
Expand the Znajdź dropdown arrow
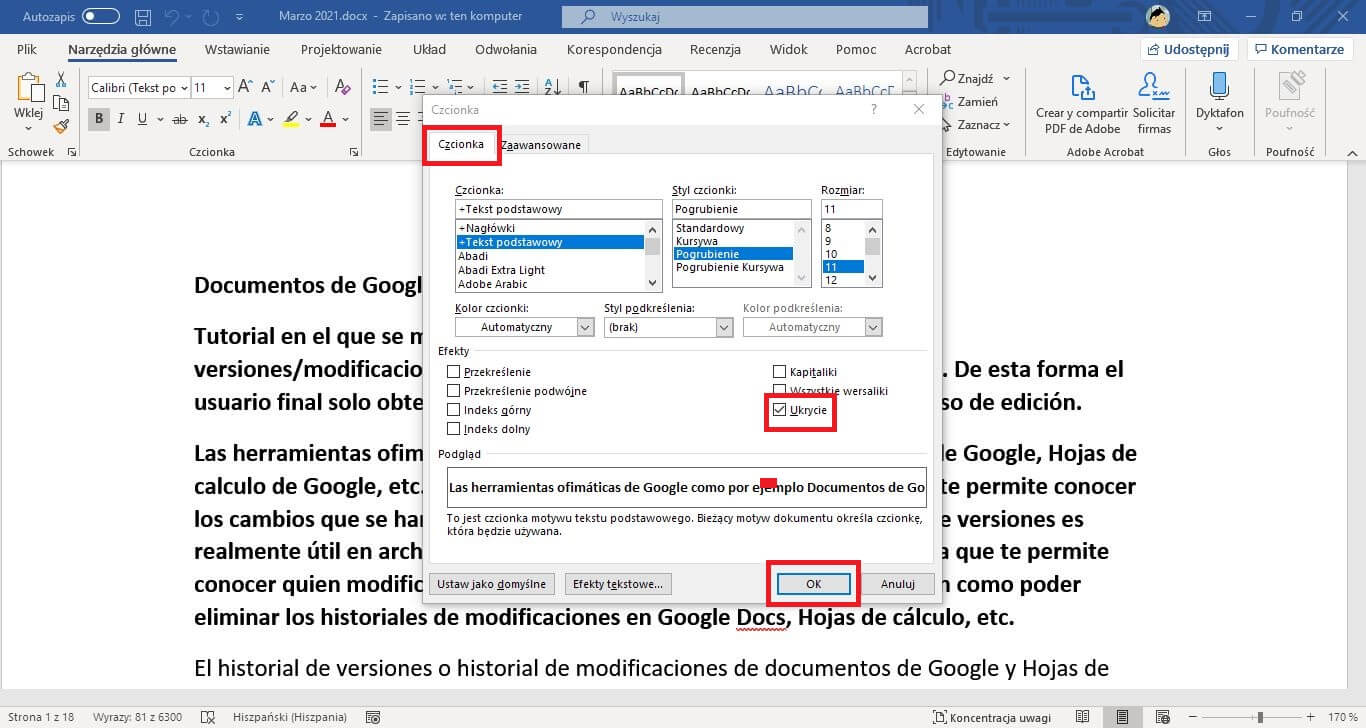[x=1006, y=79]
